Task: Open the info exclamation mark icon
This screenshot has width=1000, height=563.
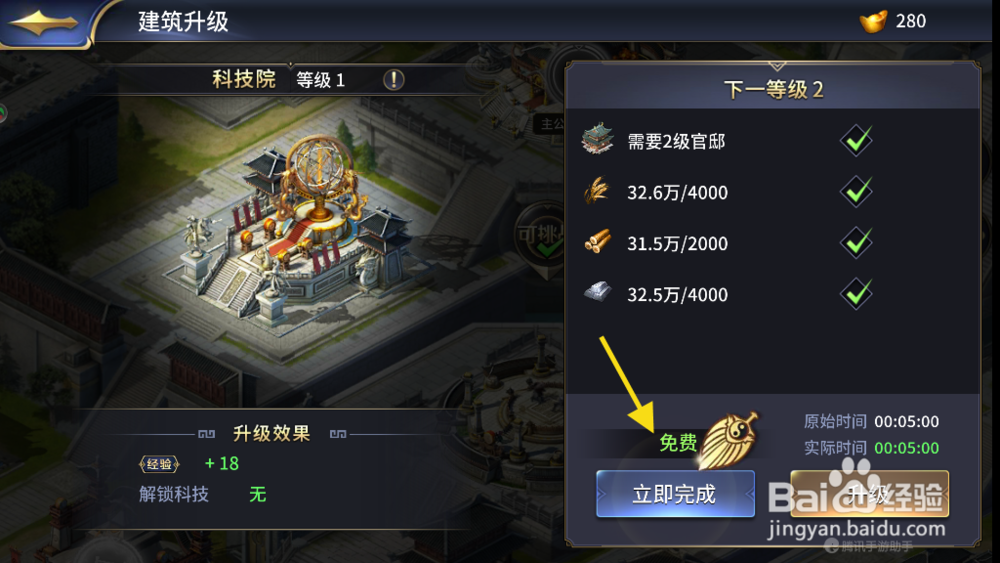Action: pos(393,80)
